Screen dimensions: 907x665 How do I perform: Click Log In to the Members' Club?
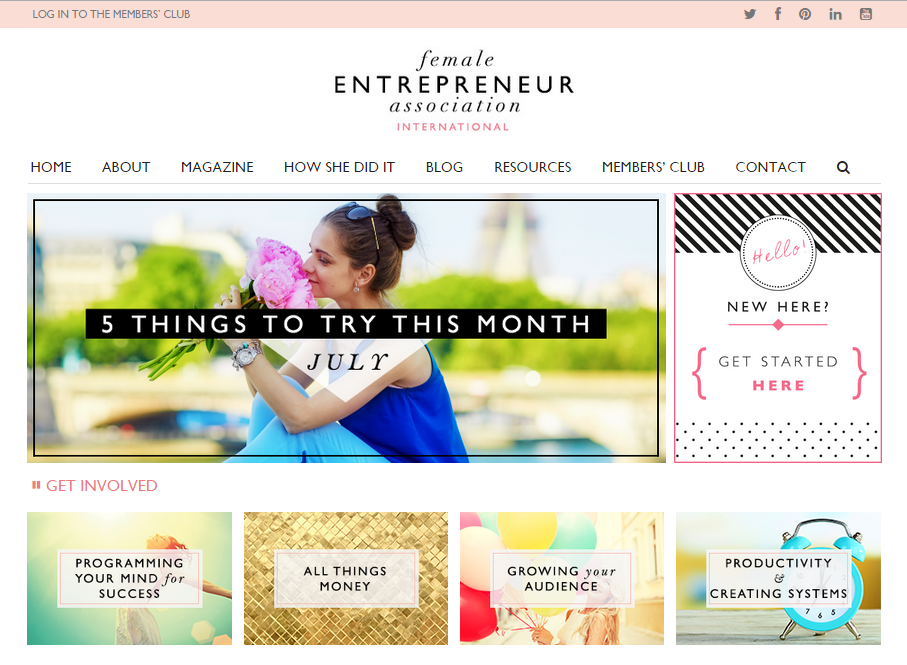(x=111, y=14)
